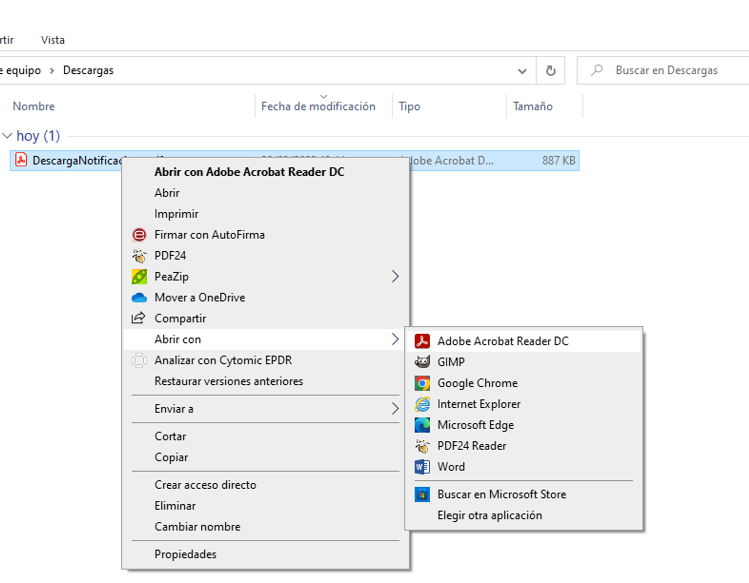Screen dimensions: 749x583
Task: Click the OneDrive cloud icon
Action: (139, 298)
